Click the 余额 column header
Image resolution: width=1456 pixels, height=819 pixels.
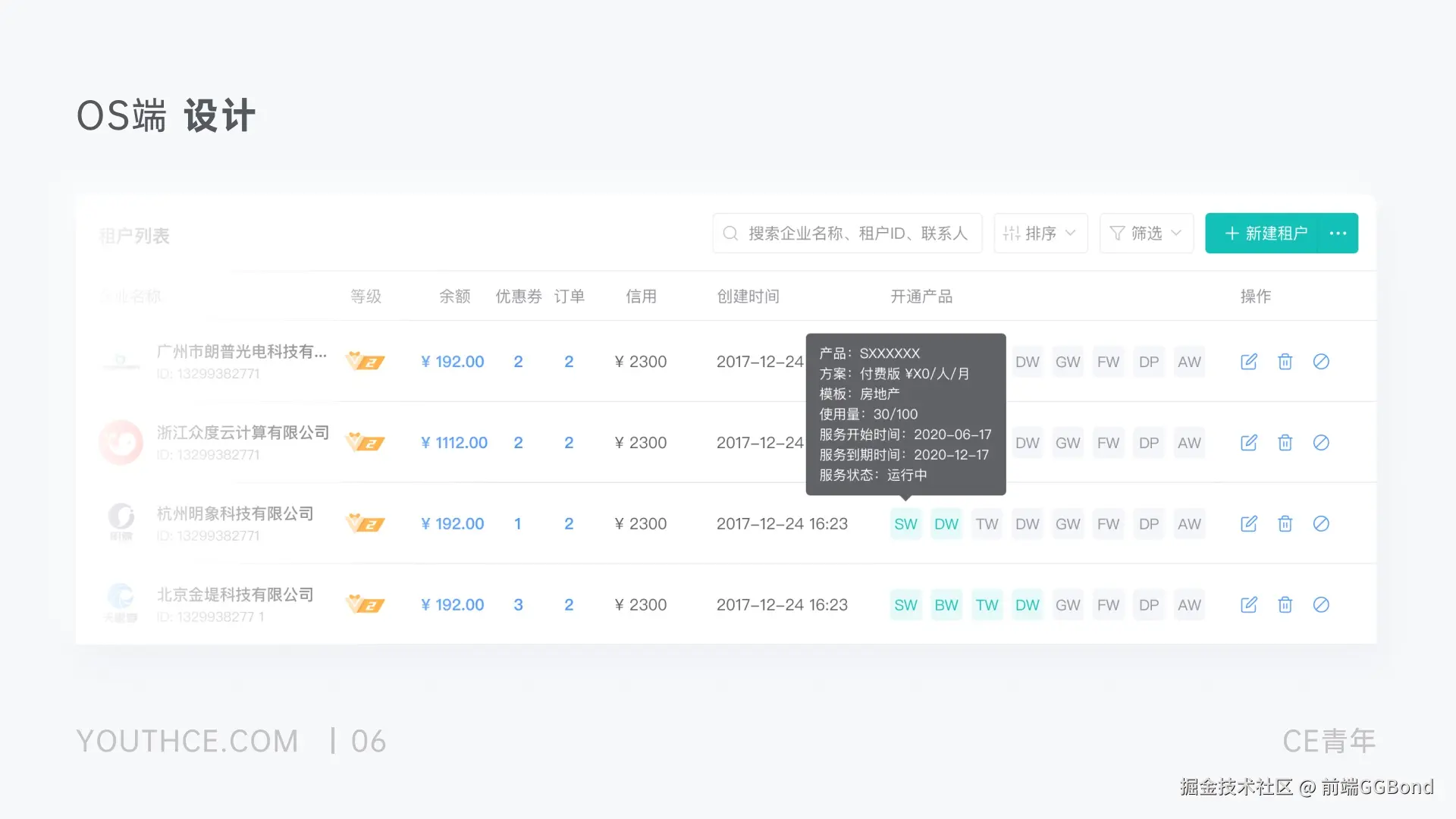click(x=454, y=297)
